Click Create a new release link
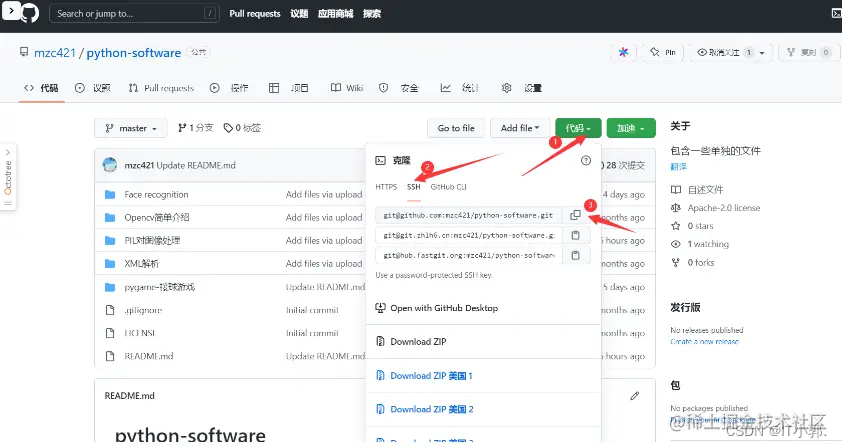Viewport: 842px width, 447px height. (x=705, y=342)
